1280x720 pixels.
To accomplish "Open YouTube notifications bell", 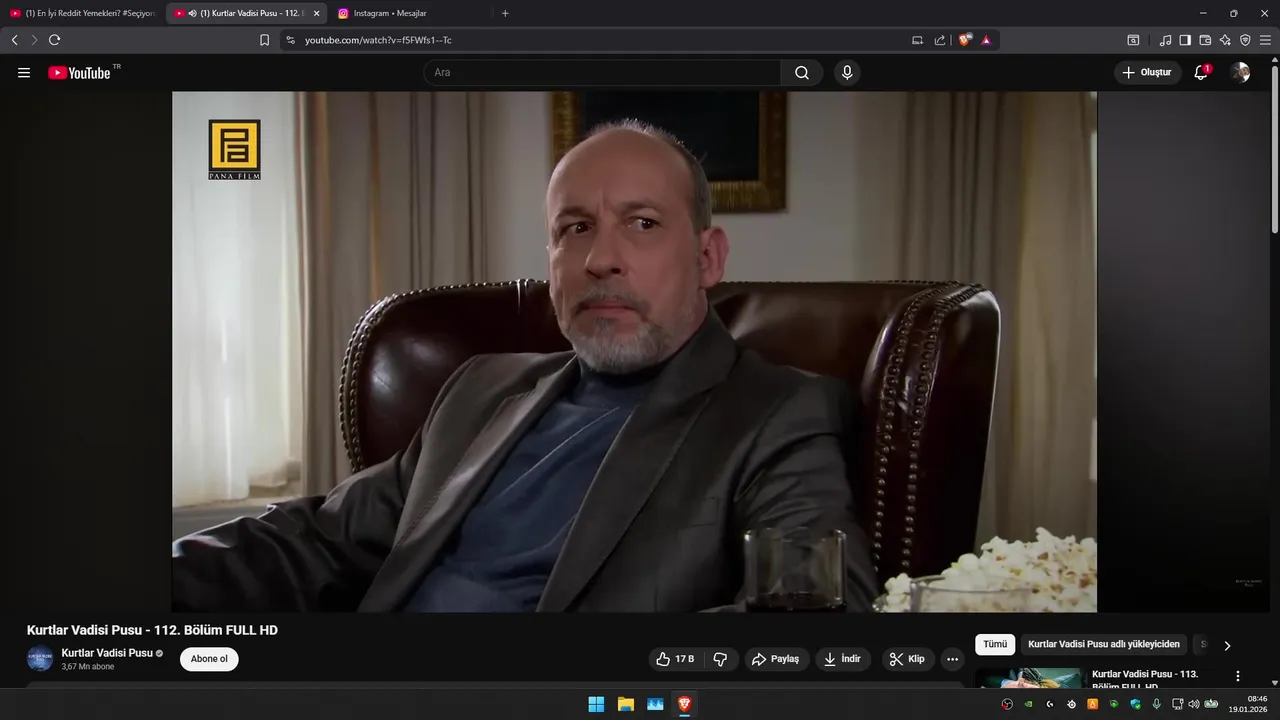I will click(1201, 72).
